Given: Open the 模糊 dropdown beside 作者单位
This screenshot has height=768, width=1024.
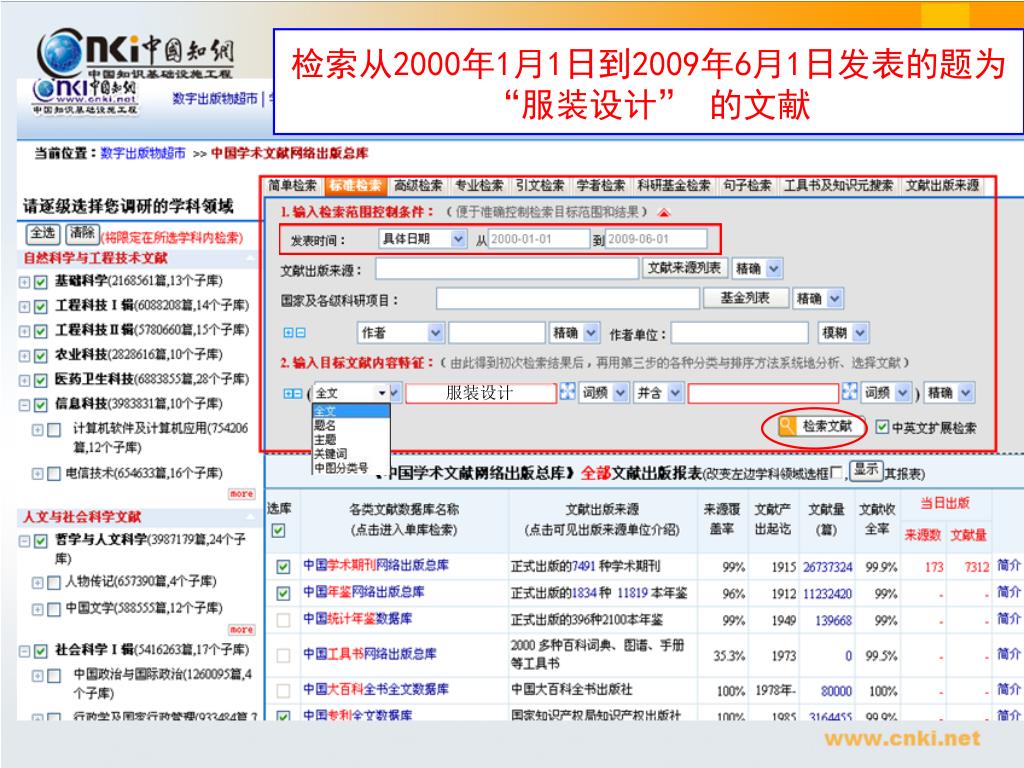Looking at the screenshot, I should 843,333.
